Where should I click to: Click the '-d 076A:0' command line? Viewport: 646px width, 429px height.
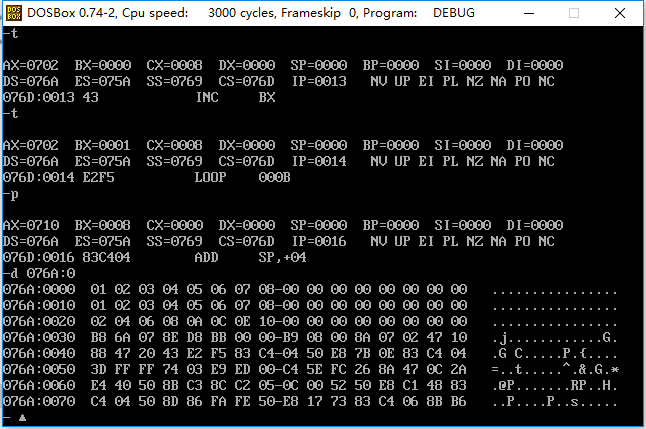pos(39,273)
